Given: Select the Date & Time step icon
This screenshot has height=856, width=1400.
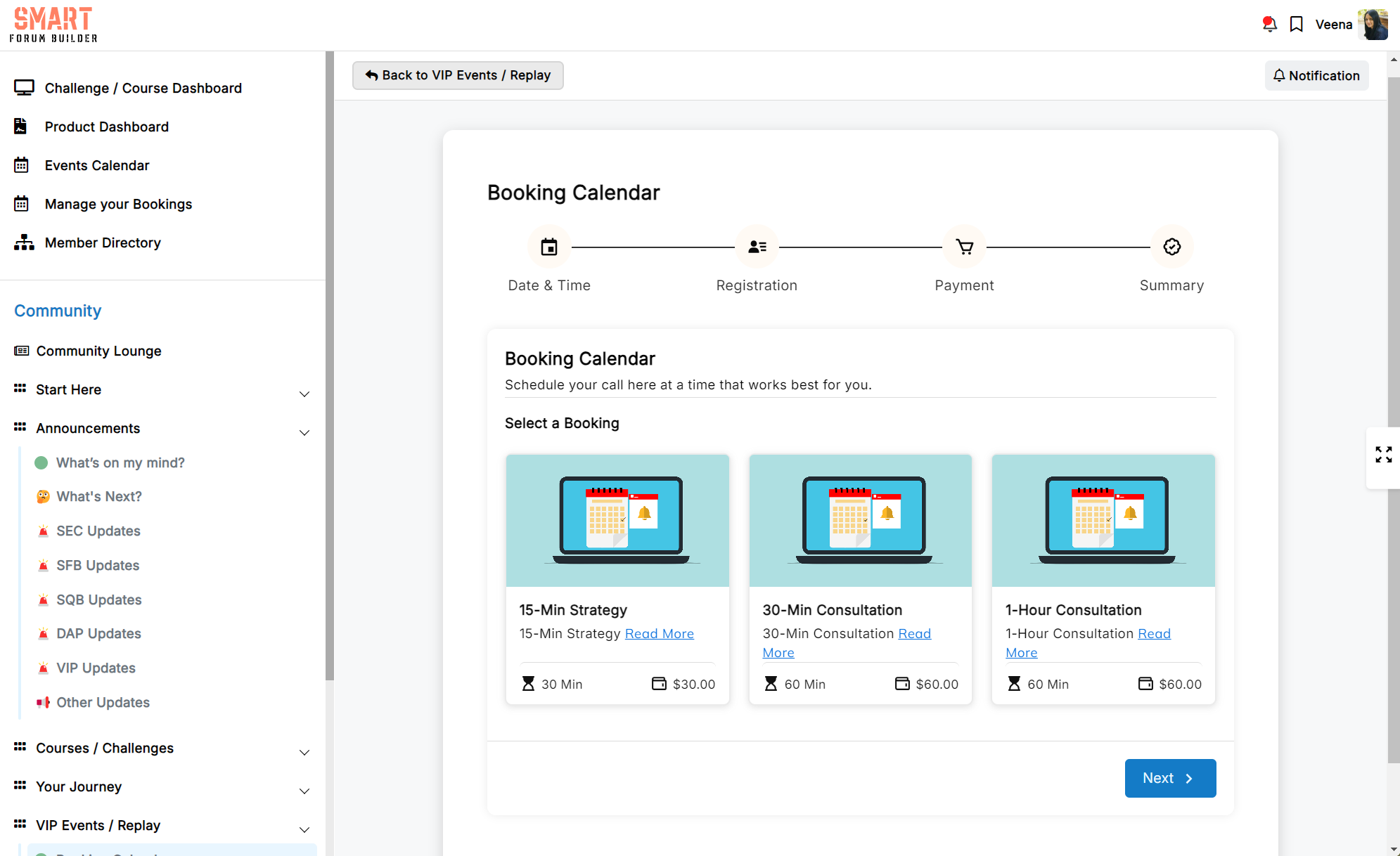Looking at the screenshot, I should coord(548,247).
